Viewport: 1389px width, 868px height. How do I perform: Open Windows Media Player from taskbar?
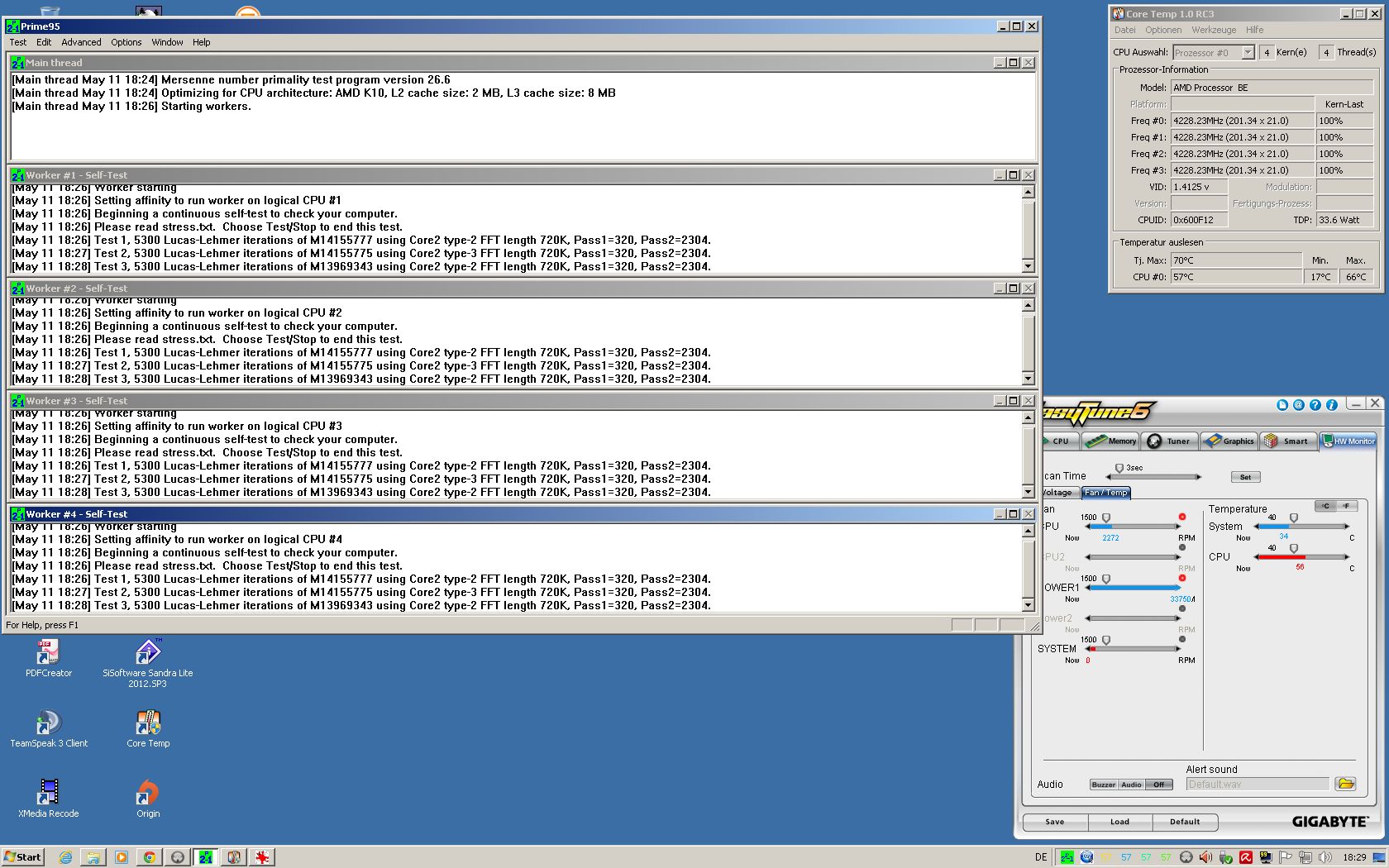[122, 857]
